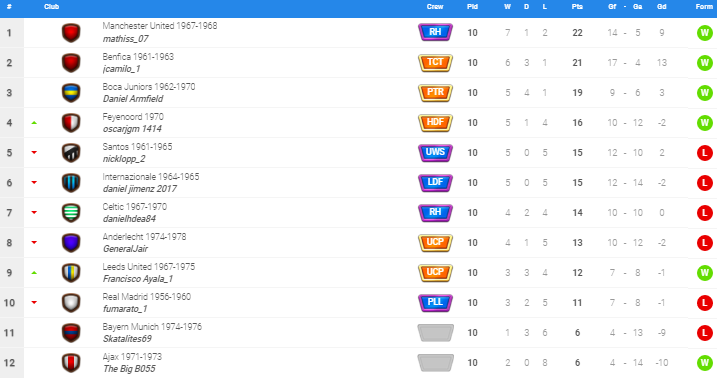Click Anderlecht's purple club shield
Screen dimensions: 717x378
click(x=71, y=243)
